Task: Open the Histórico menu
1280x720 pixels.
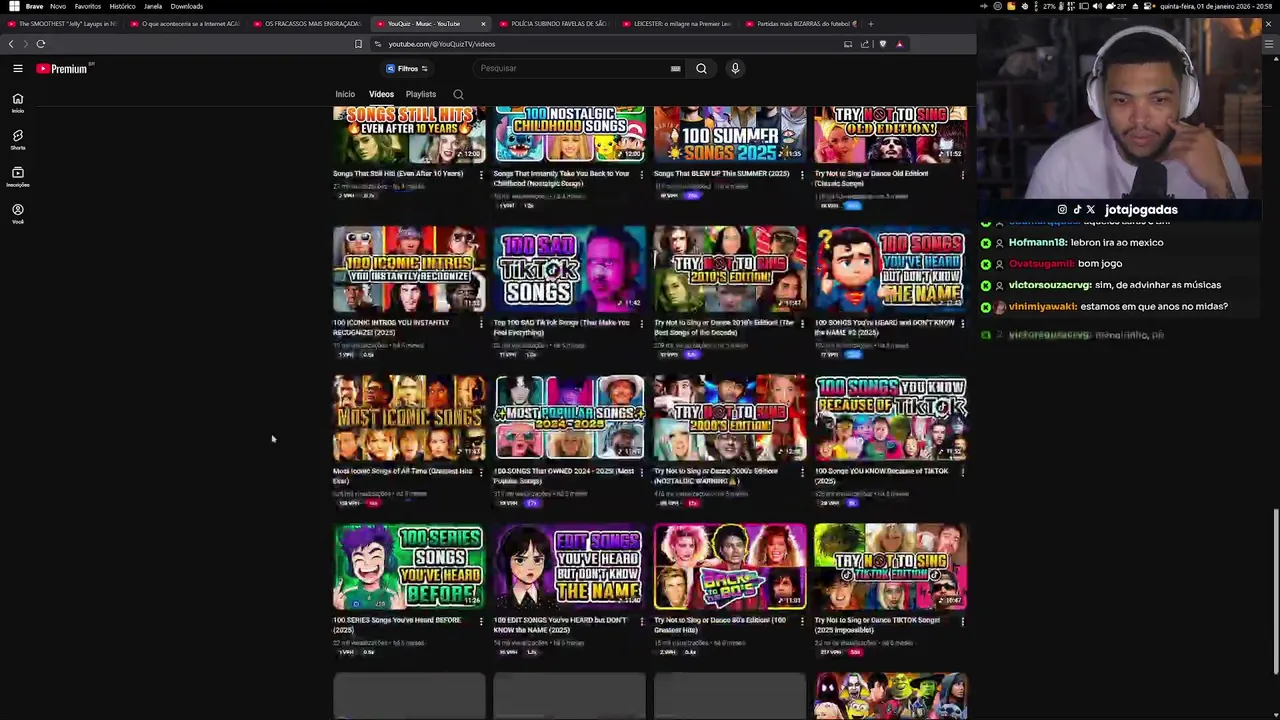Action: click(x=122, y=6)
